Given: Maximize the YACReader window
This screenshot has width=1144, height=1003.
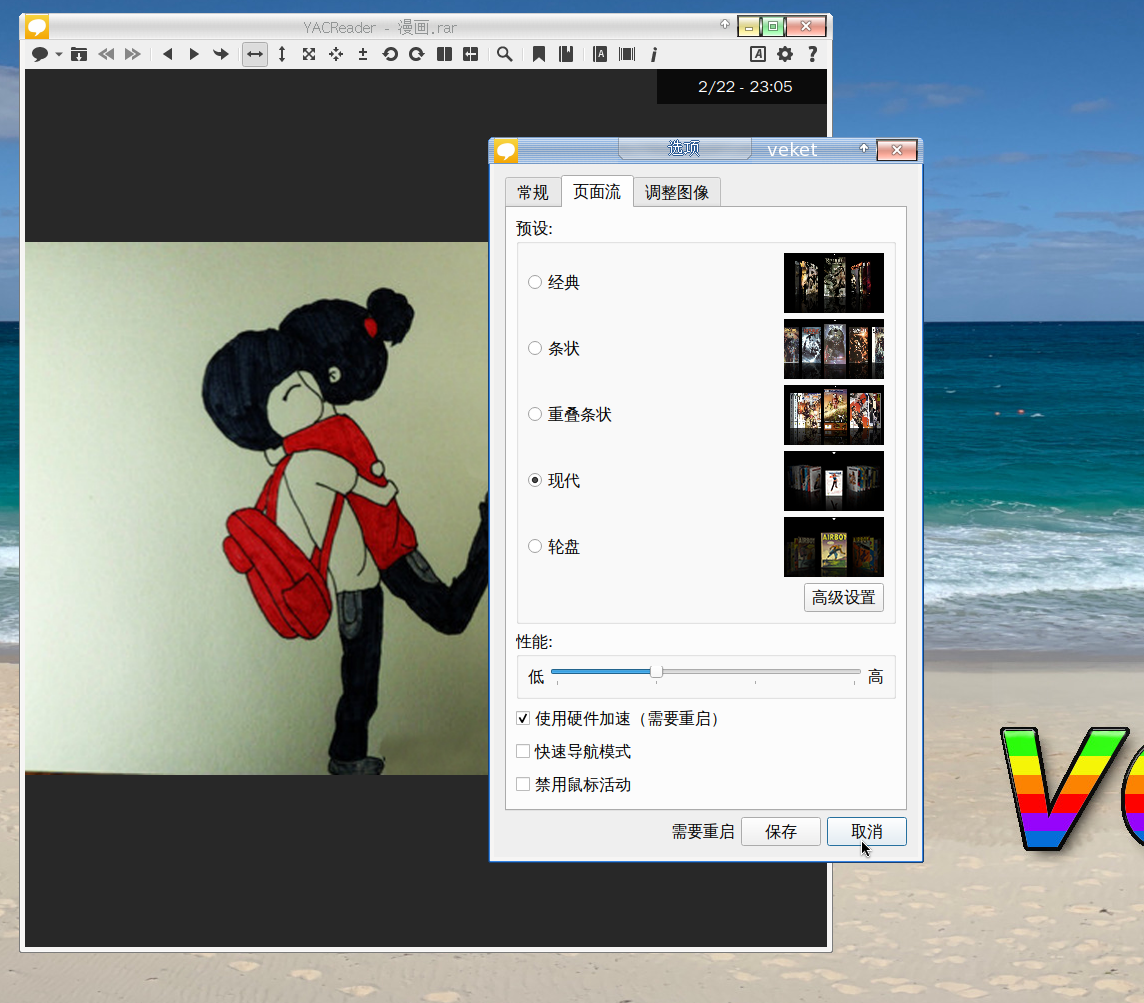Looking at the screenshot, I should 773,26.
